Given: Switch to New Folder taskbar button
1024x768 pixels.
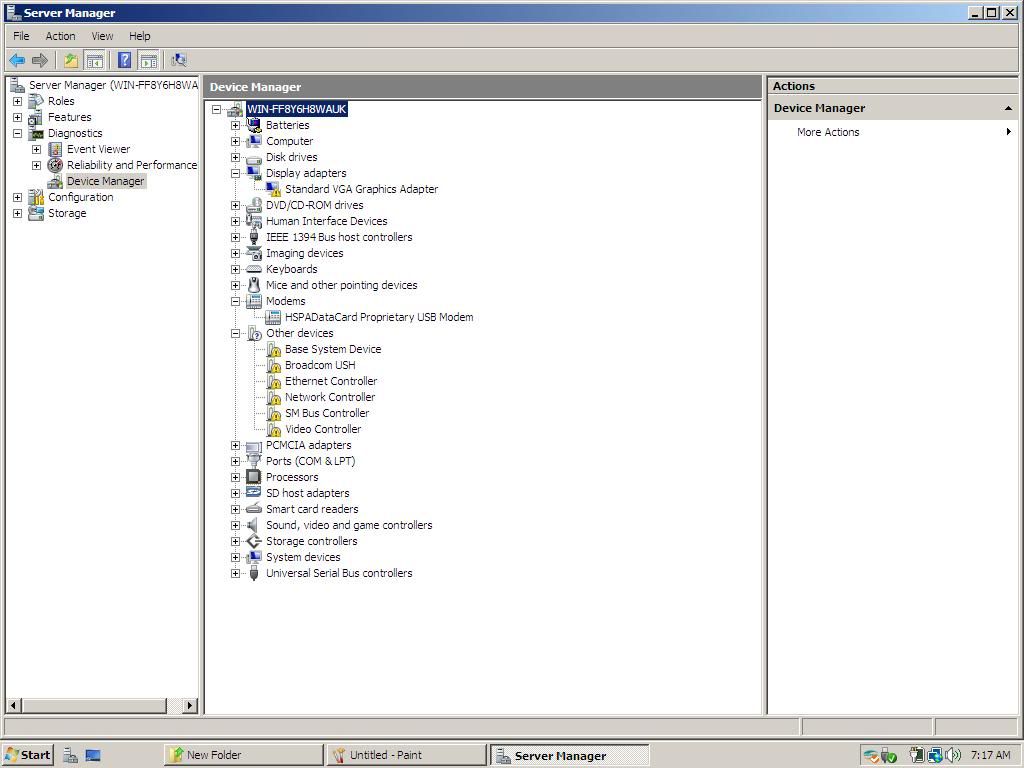Looking at the screenshot, I should pyautogui.click(x=243, y=755).
